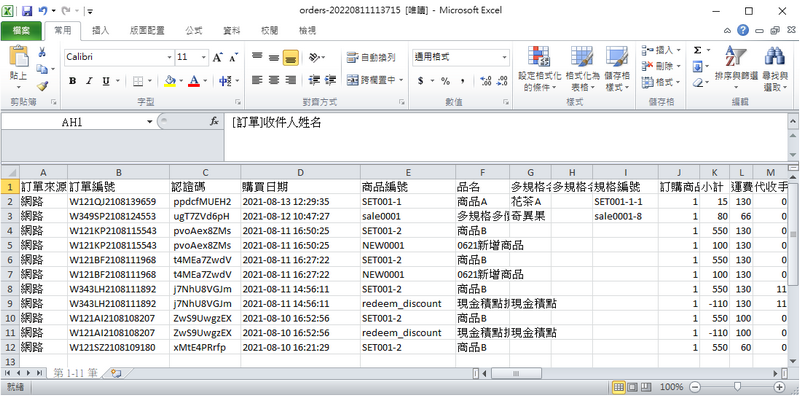This screenshot has height=396, width=800.
Task: Click the zoom in plus button
Action: 779,387
